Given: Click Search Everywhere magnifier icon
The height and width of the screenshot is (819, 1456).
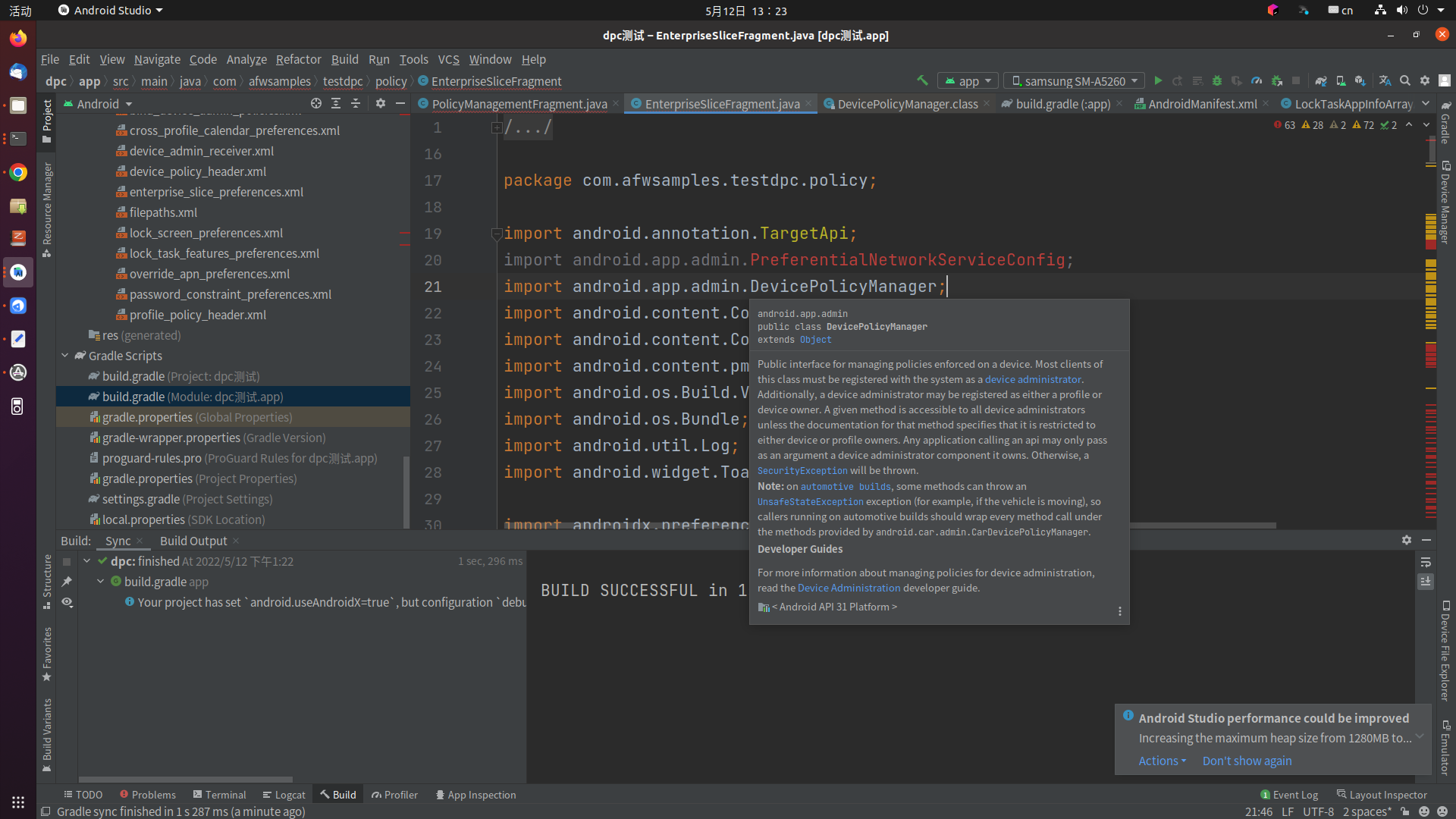Looking at the screenshot, I should point(1405,80).
